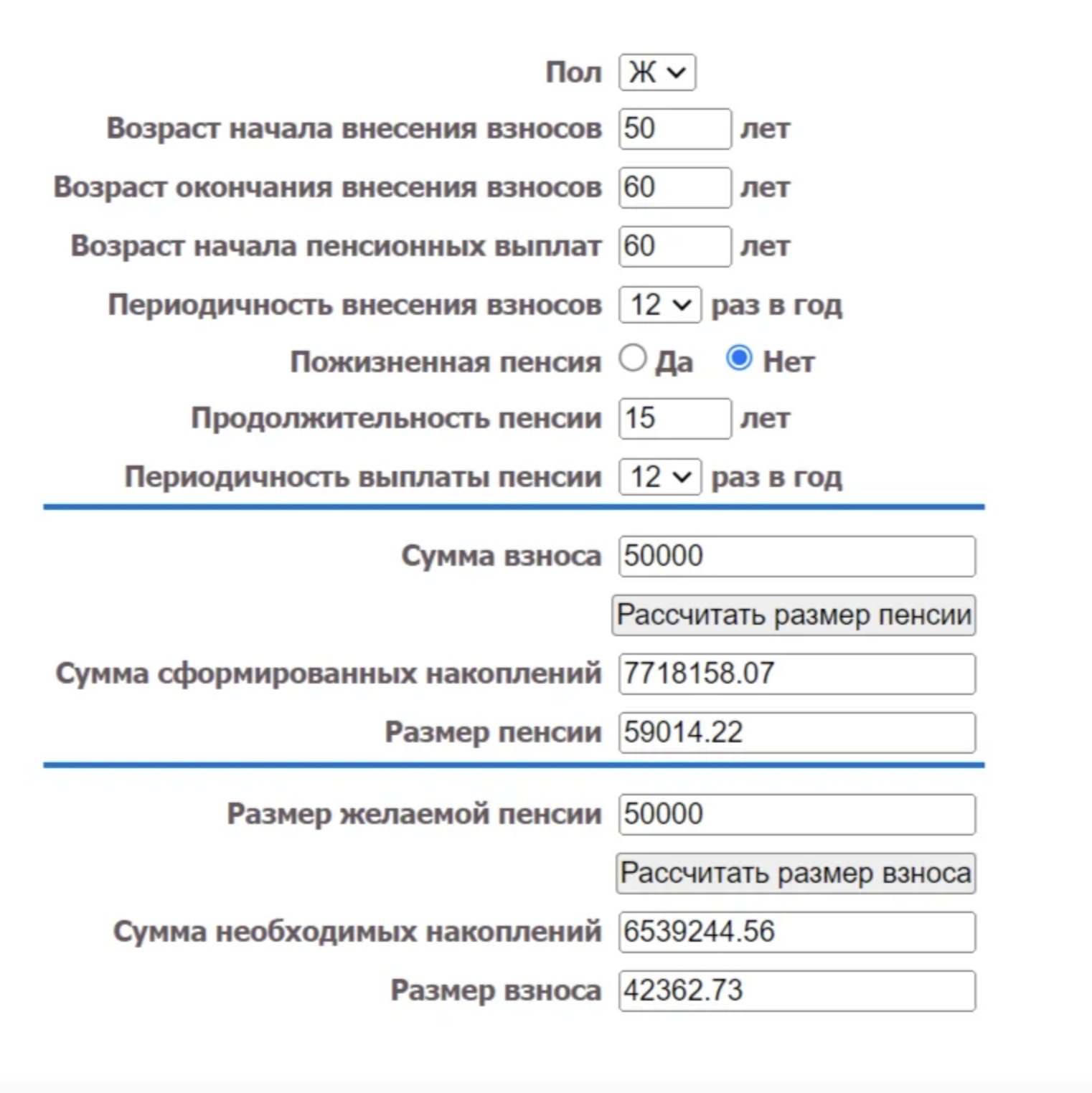Open the Периодичность внесения взносов dropdown
The width and height of the screenshot is (1092, 1093).
[x=659, y=304]
